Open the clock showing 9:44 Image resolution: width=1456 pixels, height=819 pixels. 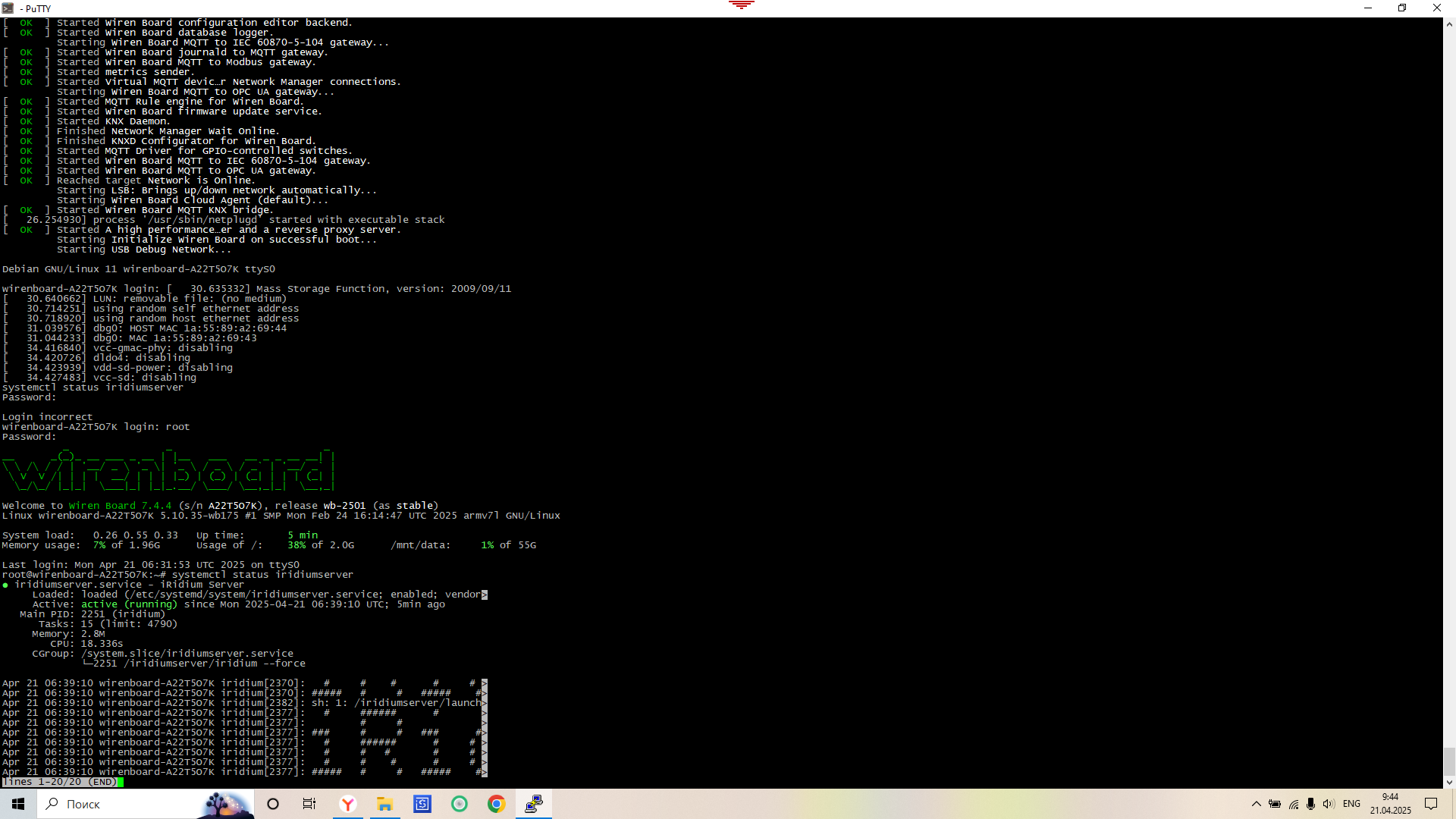1390,804
